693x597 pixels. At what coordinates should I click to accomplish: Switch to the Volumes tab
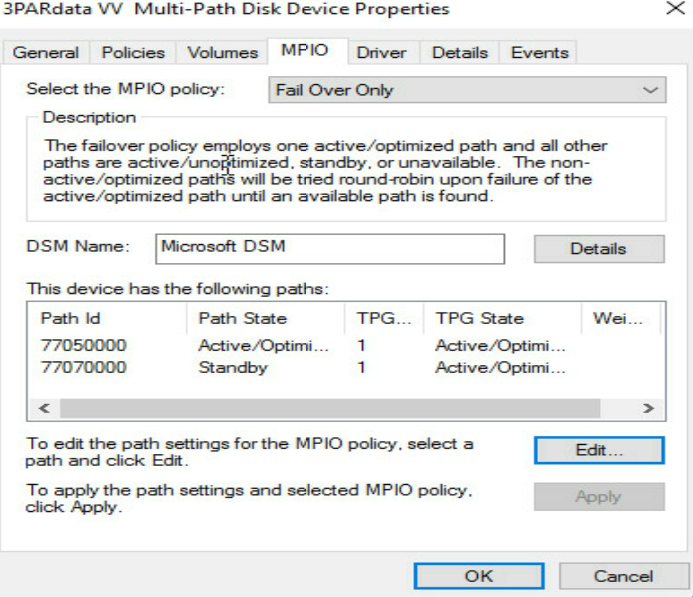pos(222,53)
